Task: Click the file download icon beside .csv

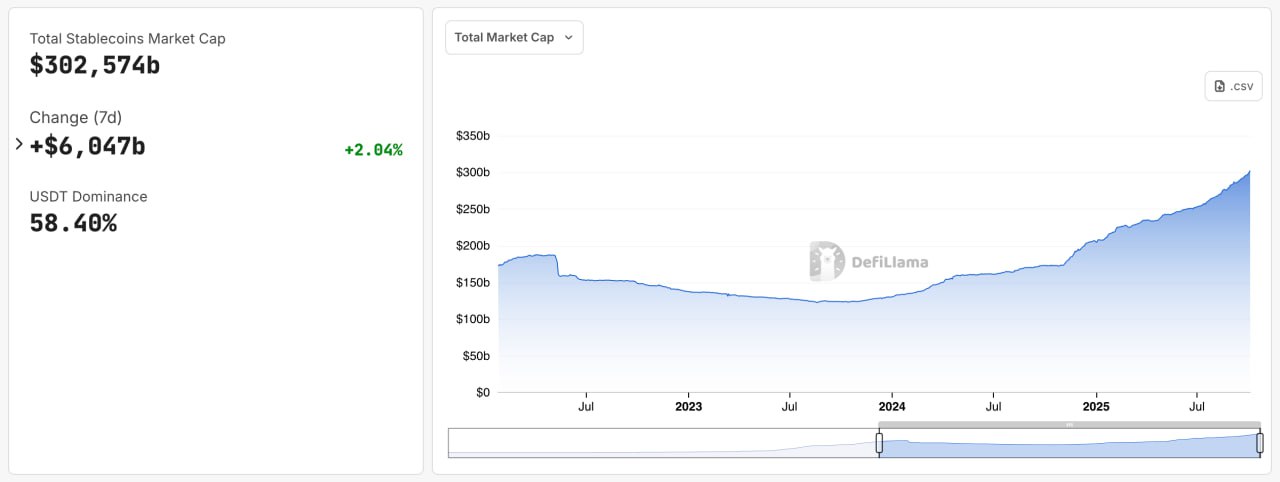Action: 1219,86
